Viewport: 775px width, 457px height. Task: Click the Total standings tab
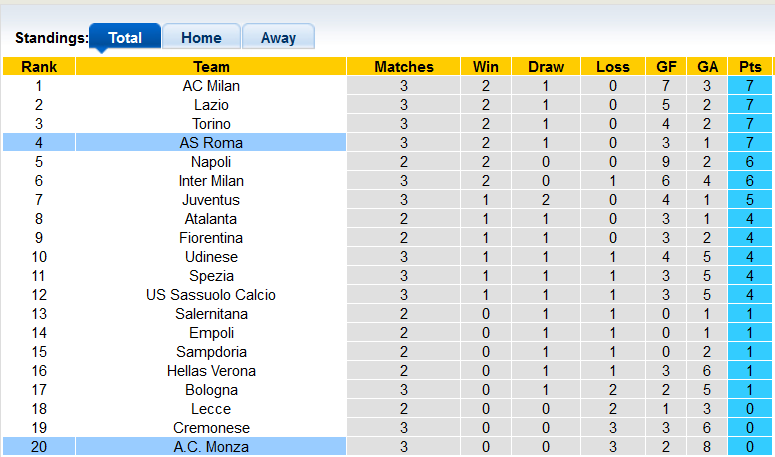point(125,38)
